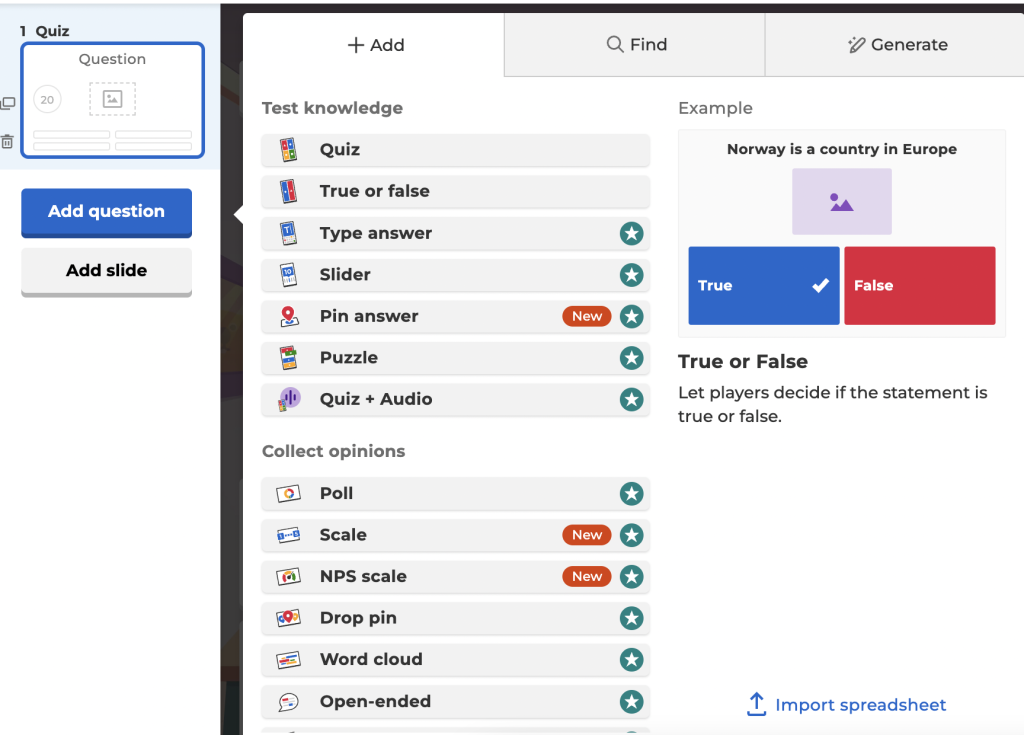Screen dimensions: 1024x735
Task: Click the premium star beside Poll
Action: point(631,494)
